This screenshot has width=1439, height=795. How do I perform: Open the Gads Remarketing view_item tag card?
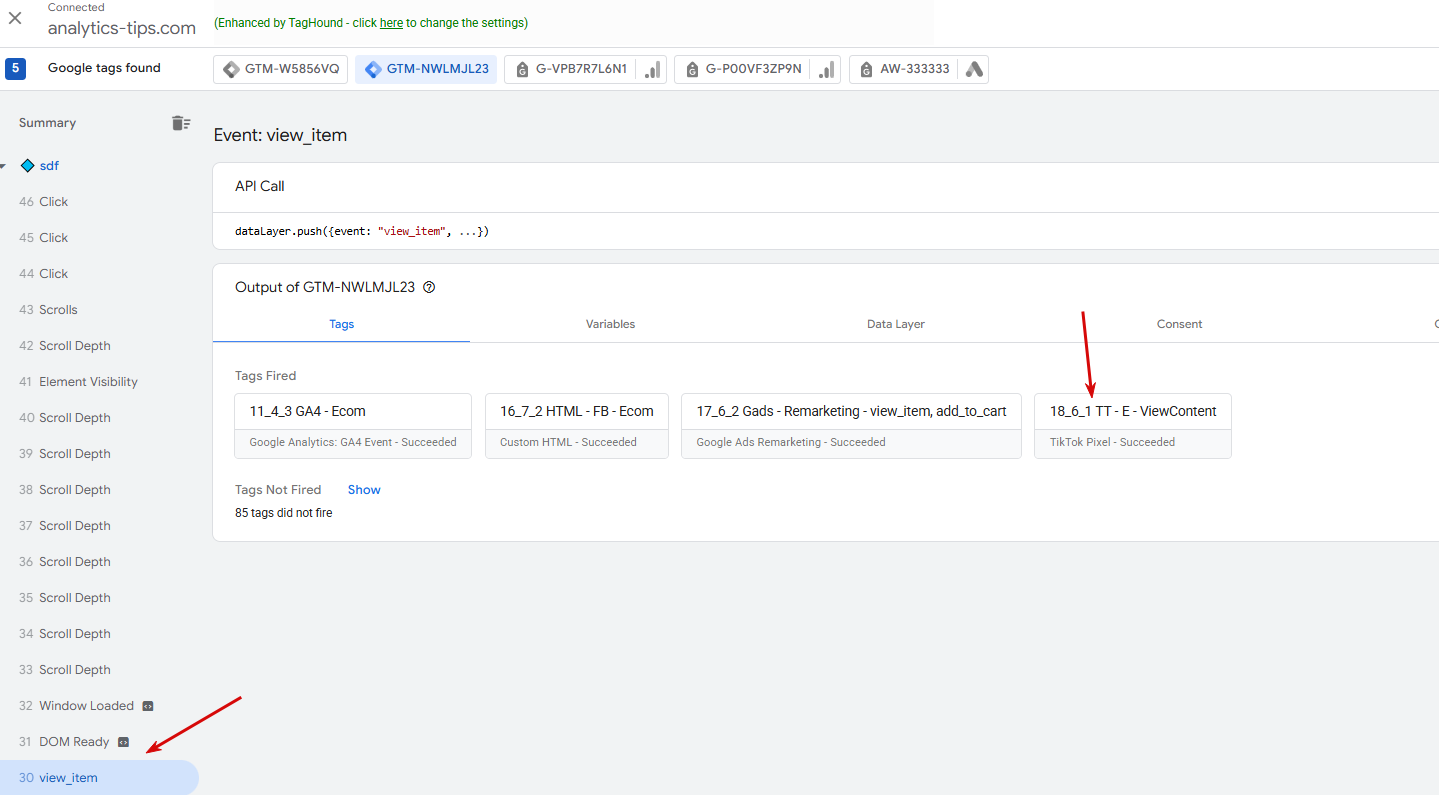[x=852, y=426]
